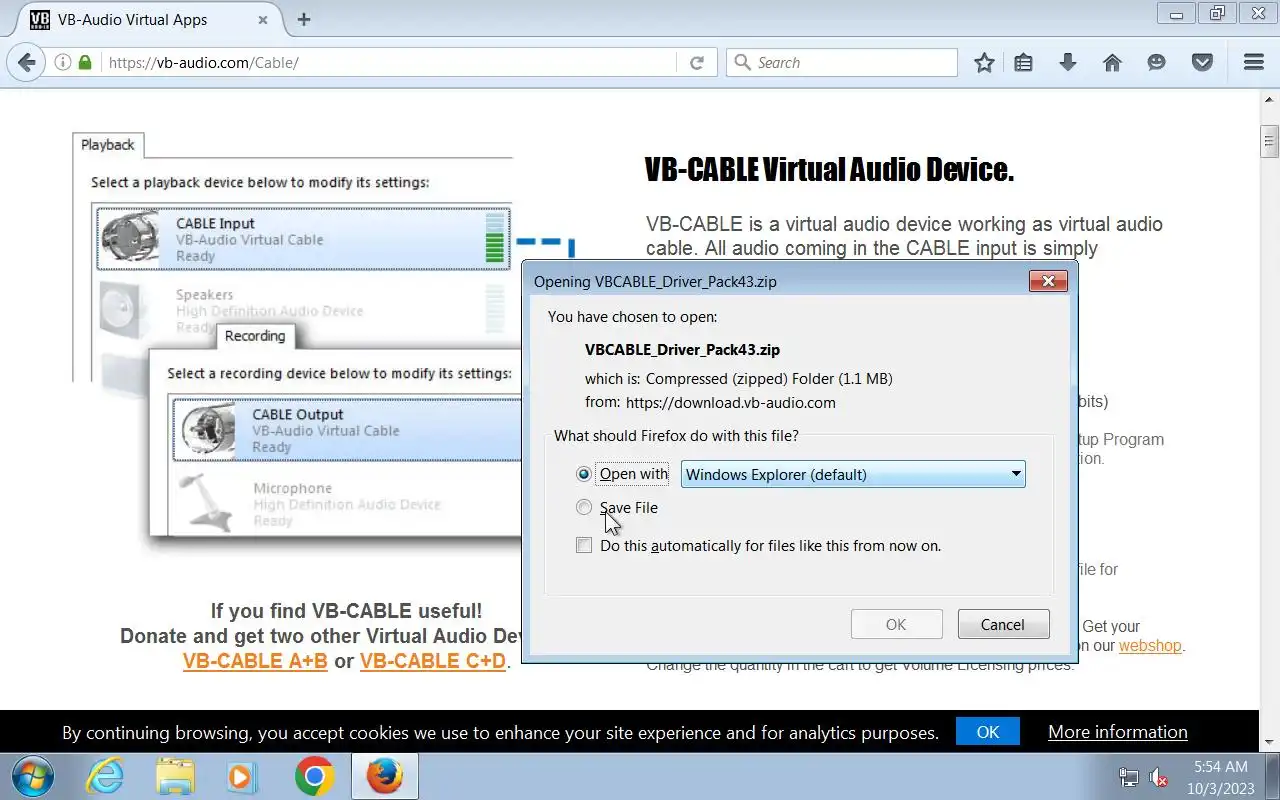Click the VBCABLE_Driver_Pack43.zip file name text
Image resolution: width=1280 pixels, height=800 pixels.
[682, 350]
